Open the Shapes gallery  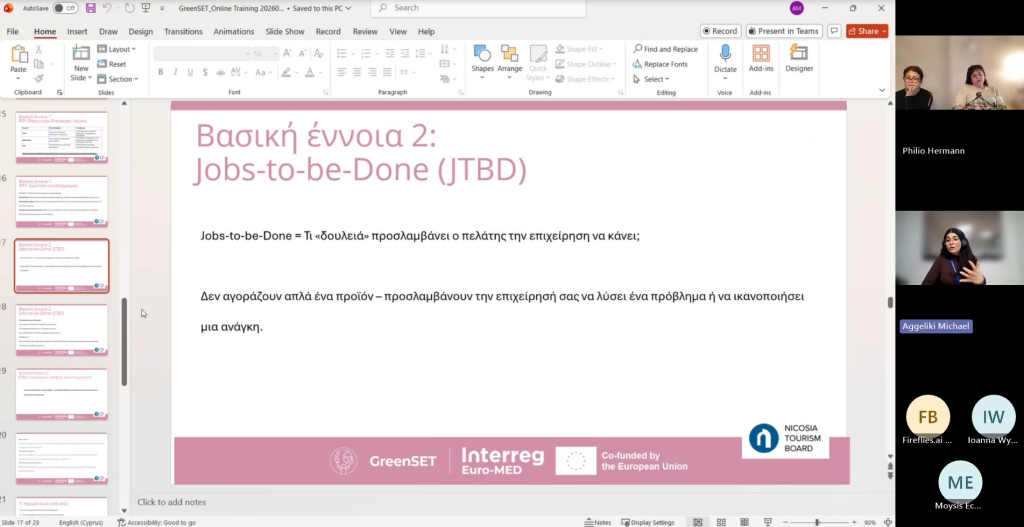click(x=482, y=58)
